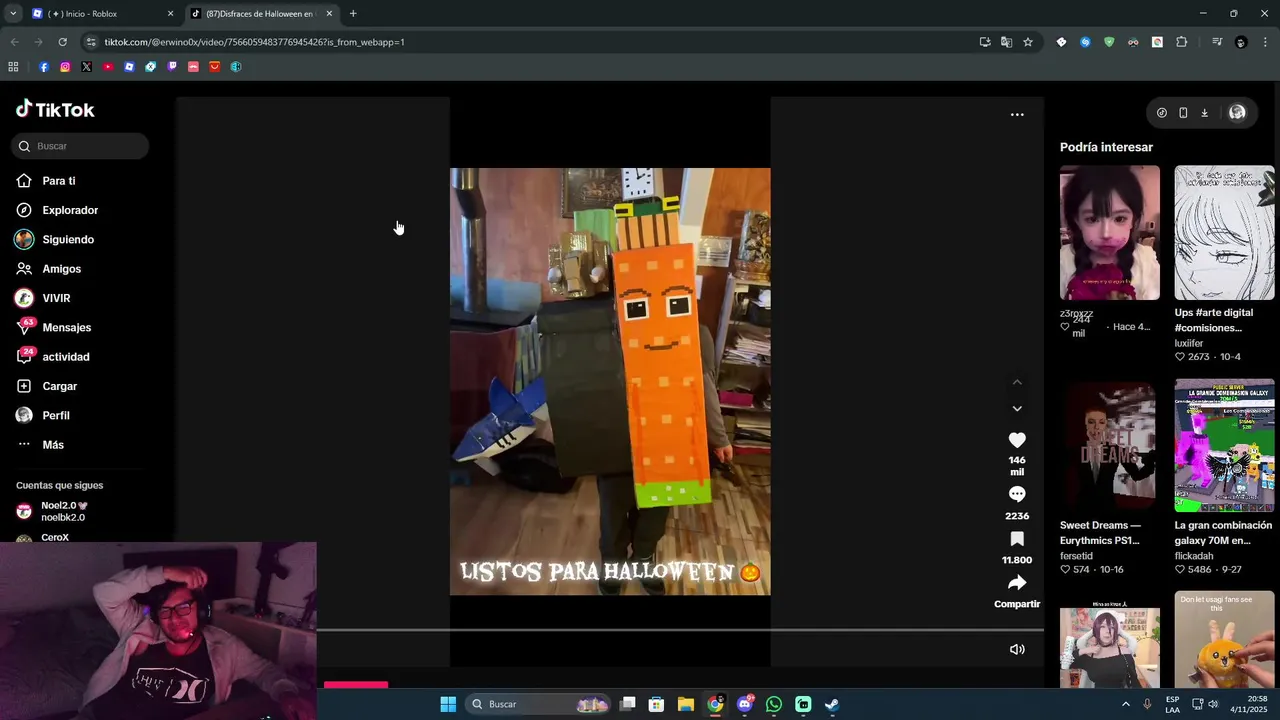Viewport: 1280px width, 720px height.
Task: Open media controls icon in Chrome toolbar
Action: [x=1216, y=42]
